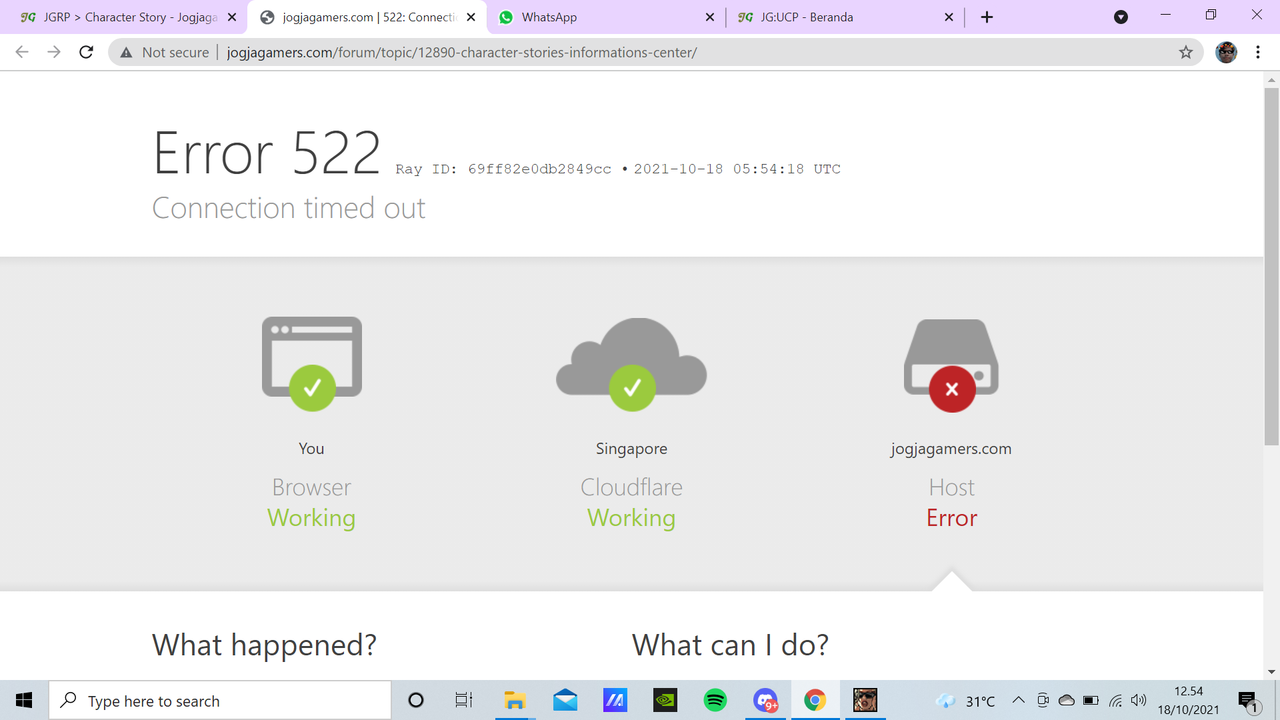Open the Windows Start menu
Screen dimensions: 1280x720
[x=24, y=701]
